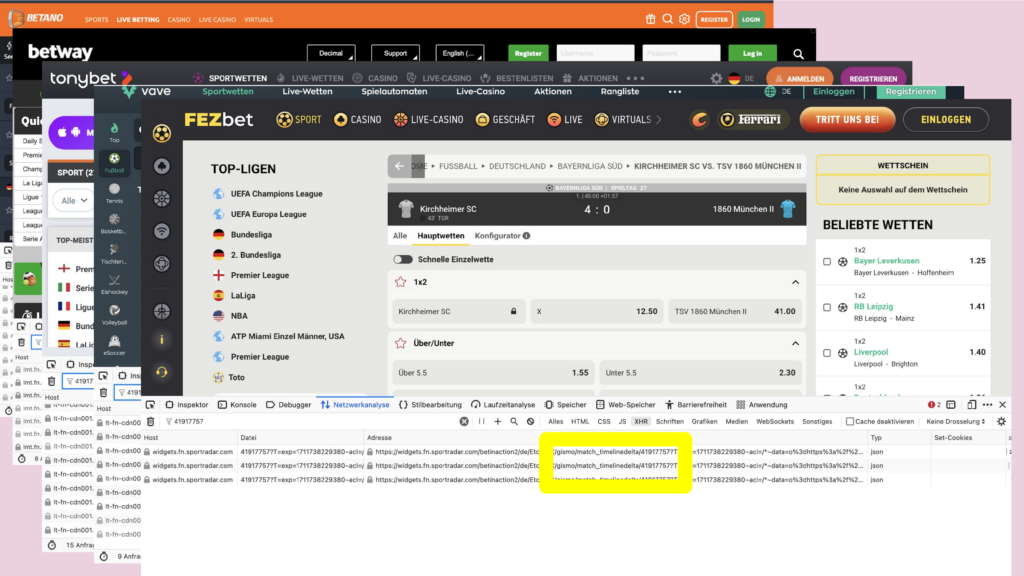Activate the element picker in the front DevTools

[x=151, y=405]
